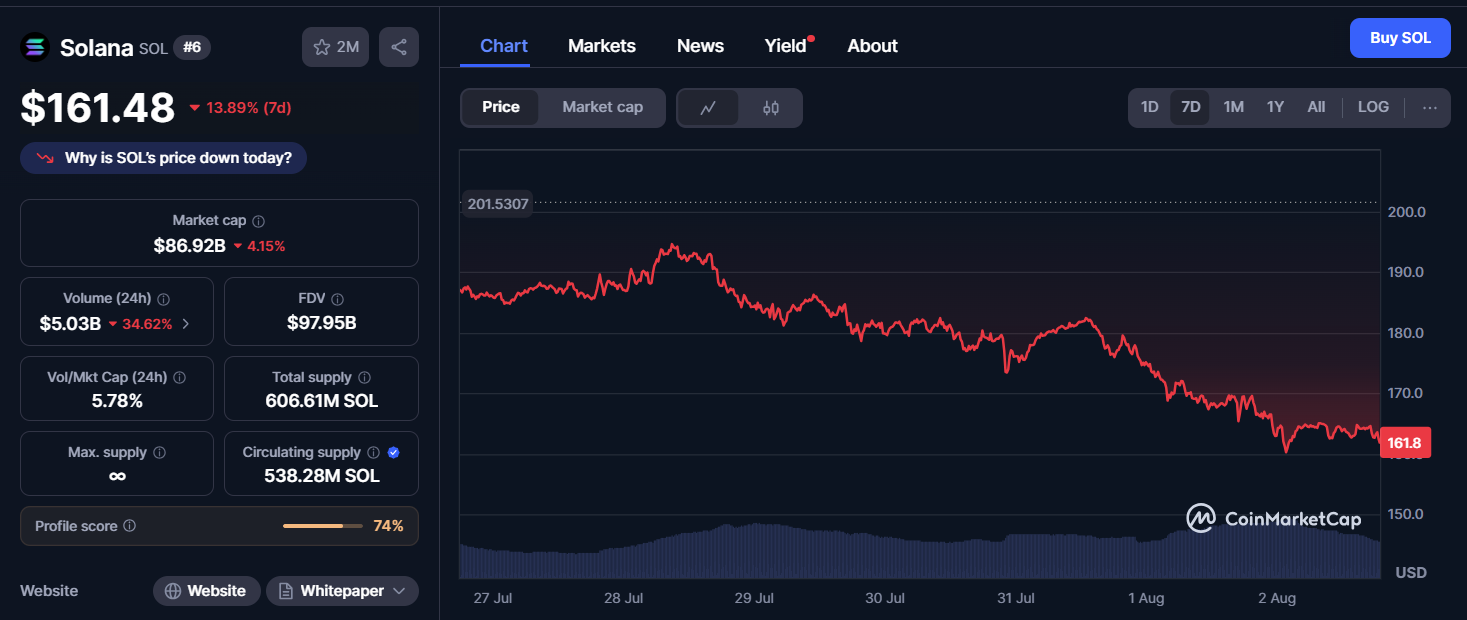This screenshot has width=1467, height=620.
Task: Toggle the LOG scale option
Action: coord(1373,107)
